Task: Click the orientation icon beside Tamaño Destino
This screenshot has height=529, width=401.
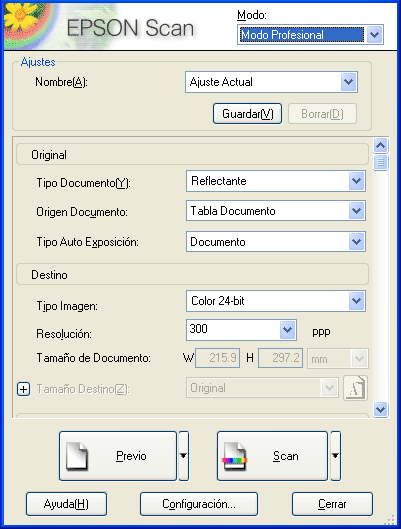Action: (355, 388)
